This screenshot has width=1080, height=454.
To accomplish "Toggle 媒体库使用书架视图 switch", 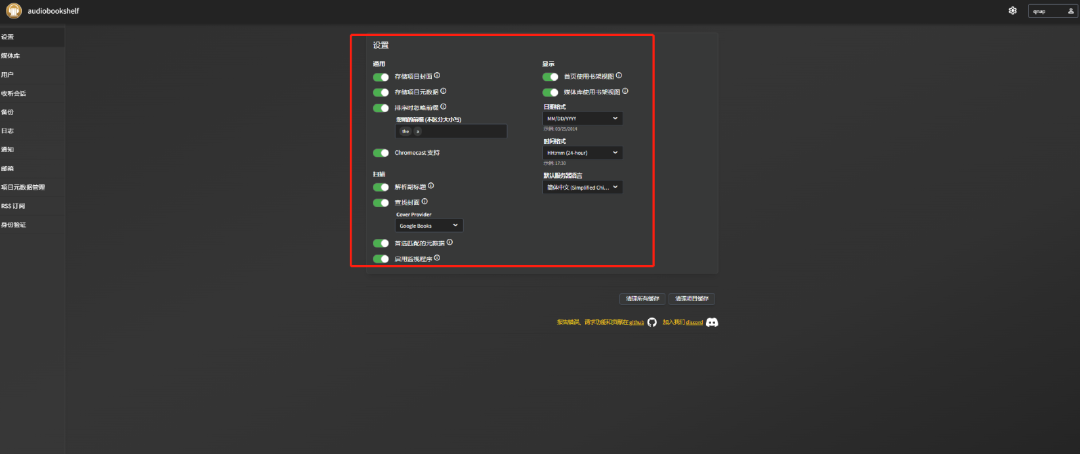I will [550, 92].
